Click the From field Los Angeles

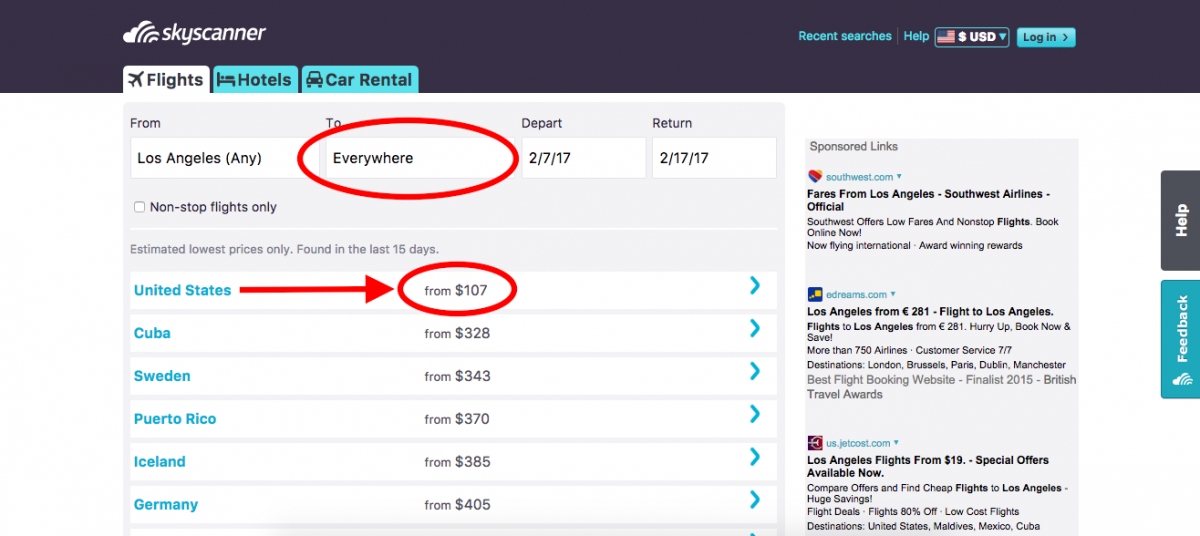tap(224, 158)
